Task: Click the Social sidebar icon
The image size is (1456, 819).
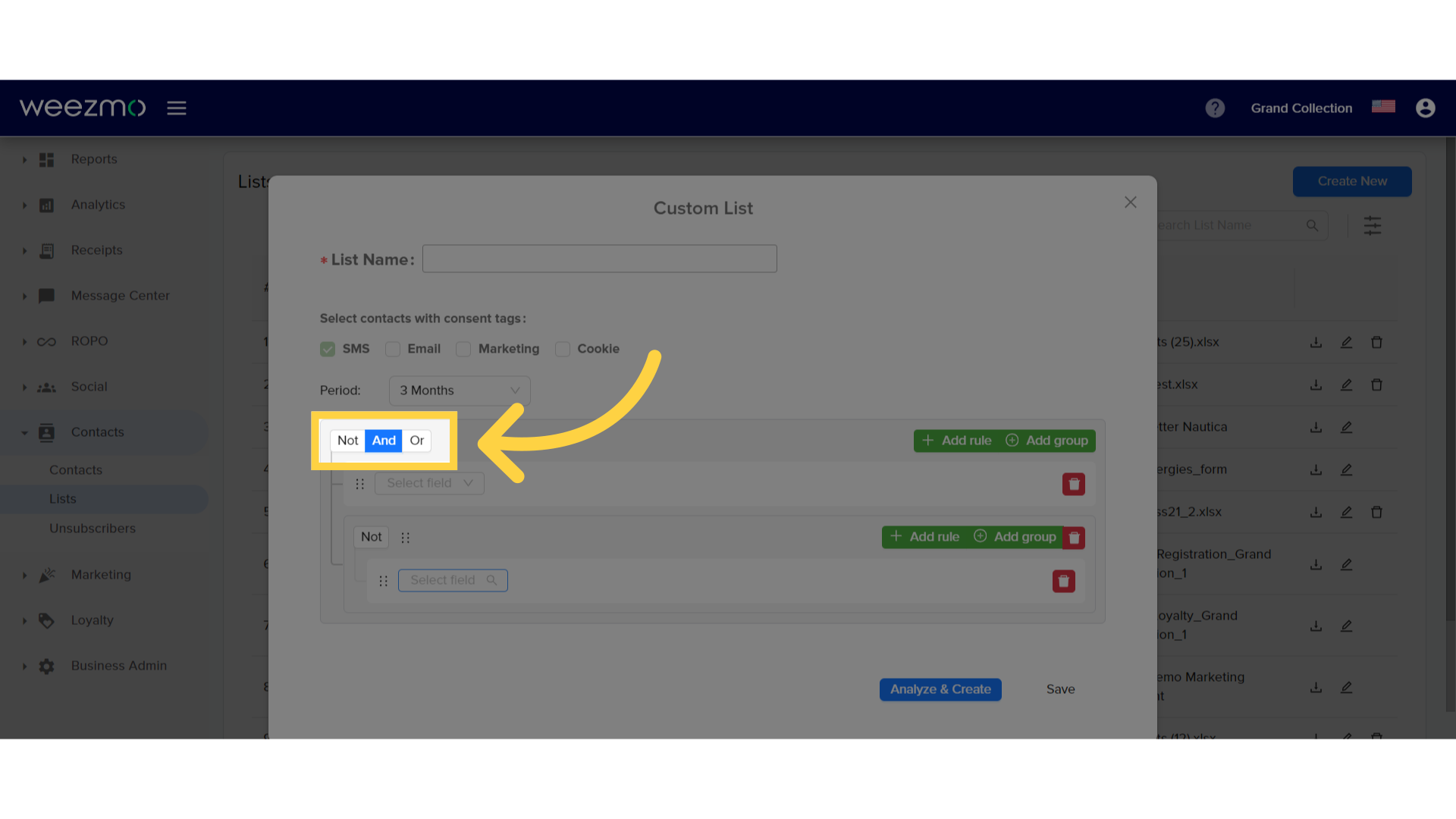Action: click(47, 386)
